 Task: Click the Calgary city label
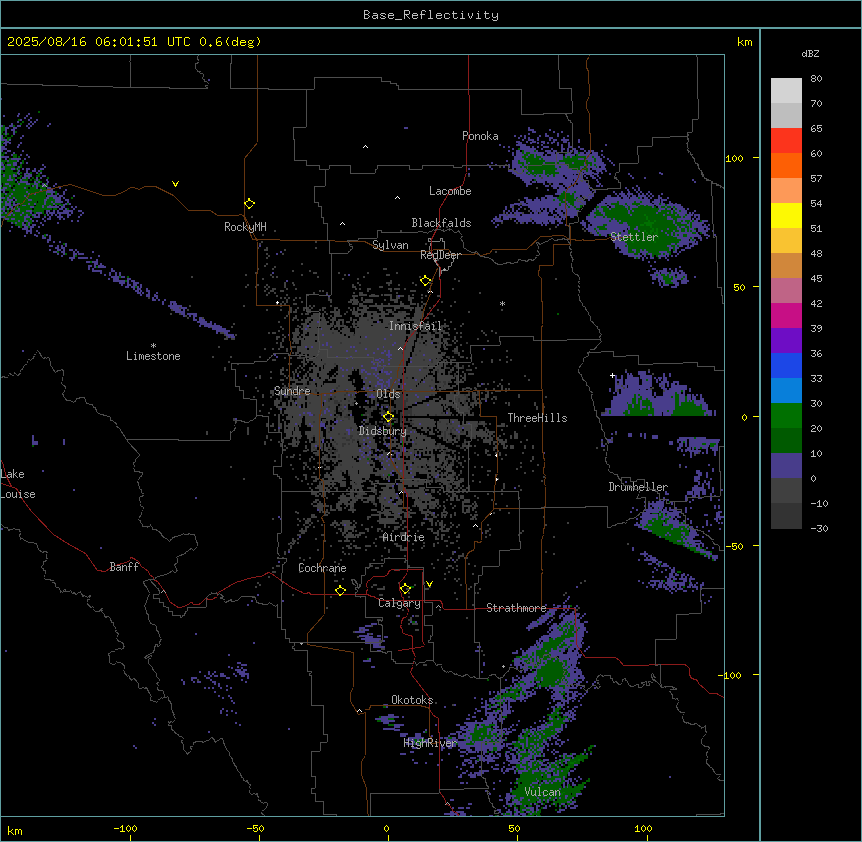click(399, 603)
